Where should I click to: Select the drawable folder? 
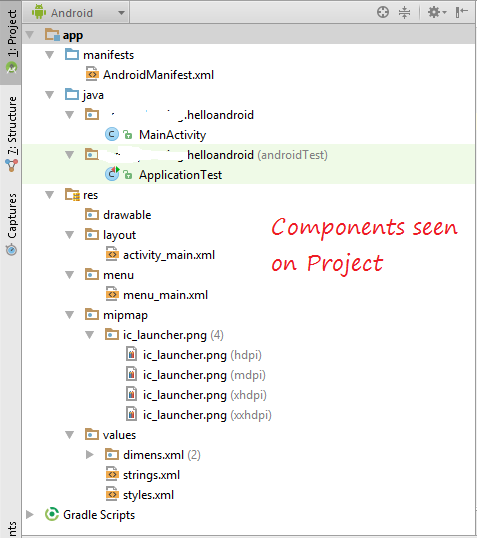point(127,215)
